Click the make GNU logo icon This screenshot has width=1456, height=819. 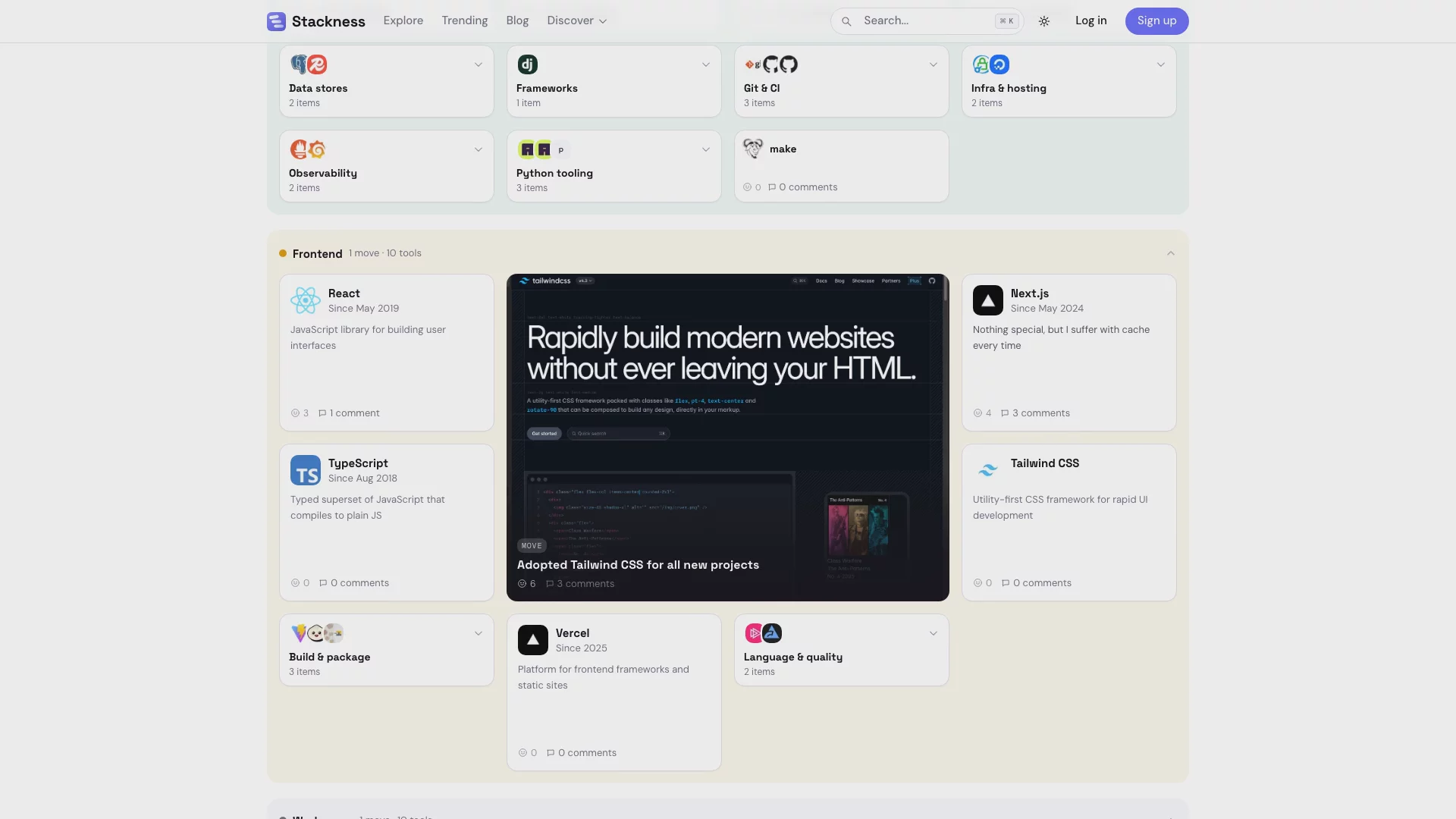[753, 149]
